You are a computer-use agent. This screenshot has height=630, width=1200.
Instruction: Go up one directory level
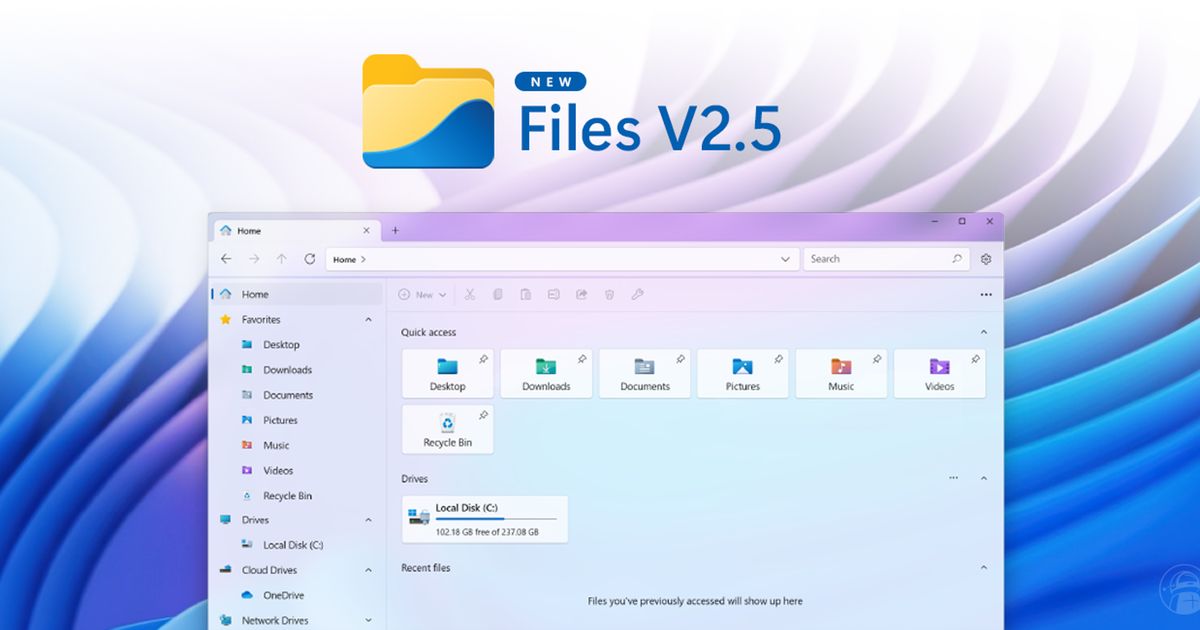[x=282, y=259]
